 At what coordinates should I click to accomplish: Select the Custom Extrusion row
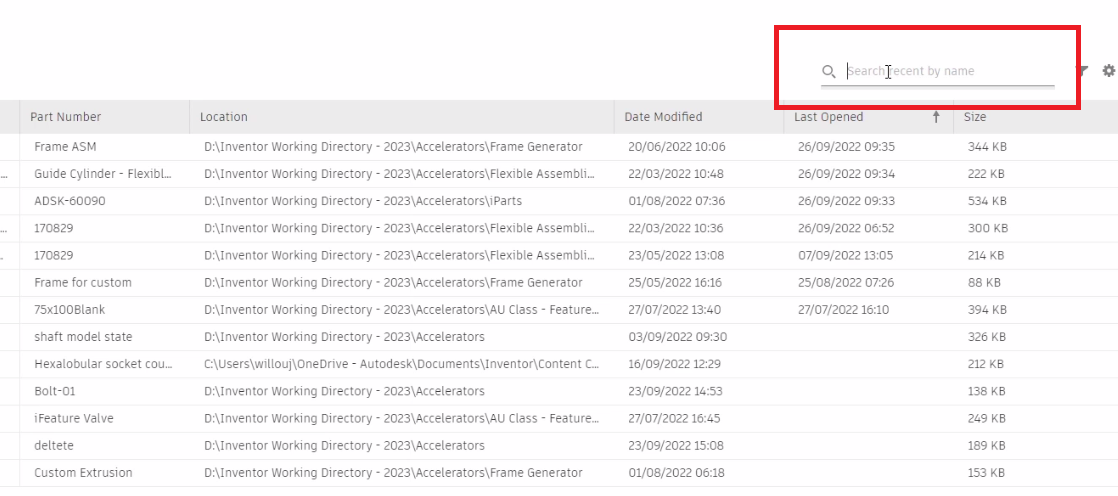(x=559, y=472)
